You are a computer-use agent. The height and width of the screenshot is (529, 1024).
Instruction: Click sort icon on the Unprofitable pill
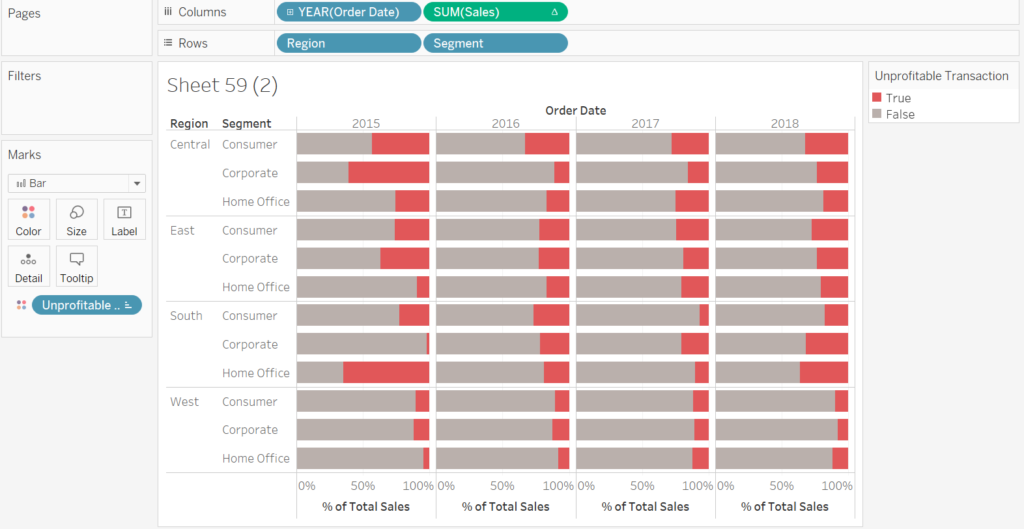(x=129, y=306)
